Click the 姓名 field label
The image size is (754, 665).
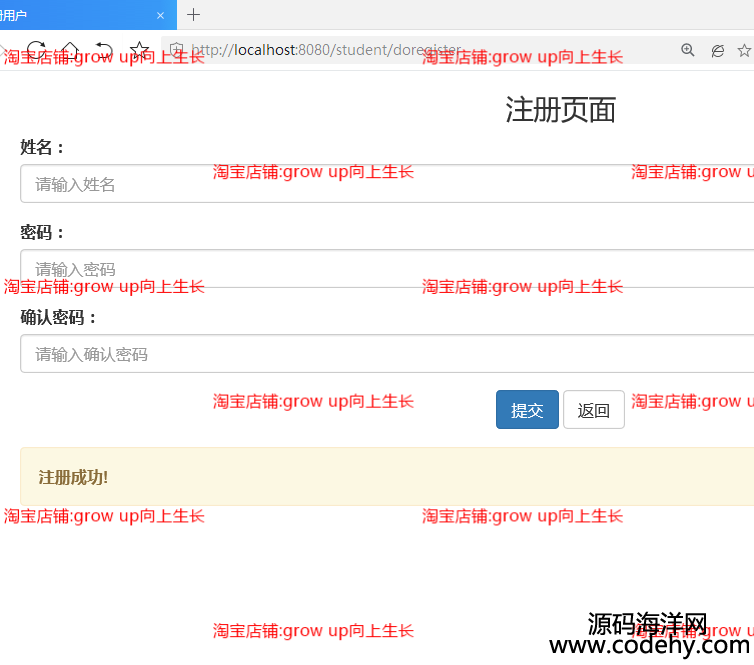[41, 147]
